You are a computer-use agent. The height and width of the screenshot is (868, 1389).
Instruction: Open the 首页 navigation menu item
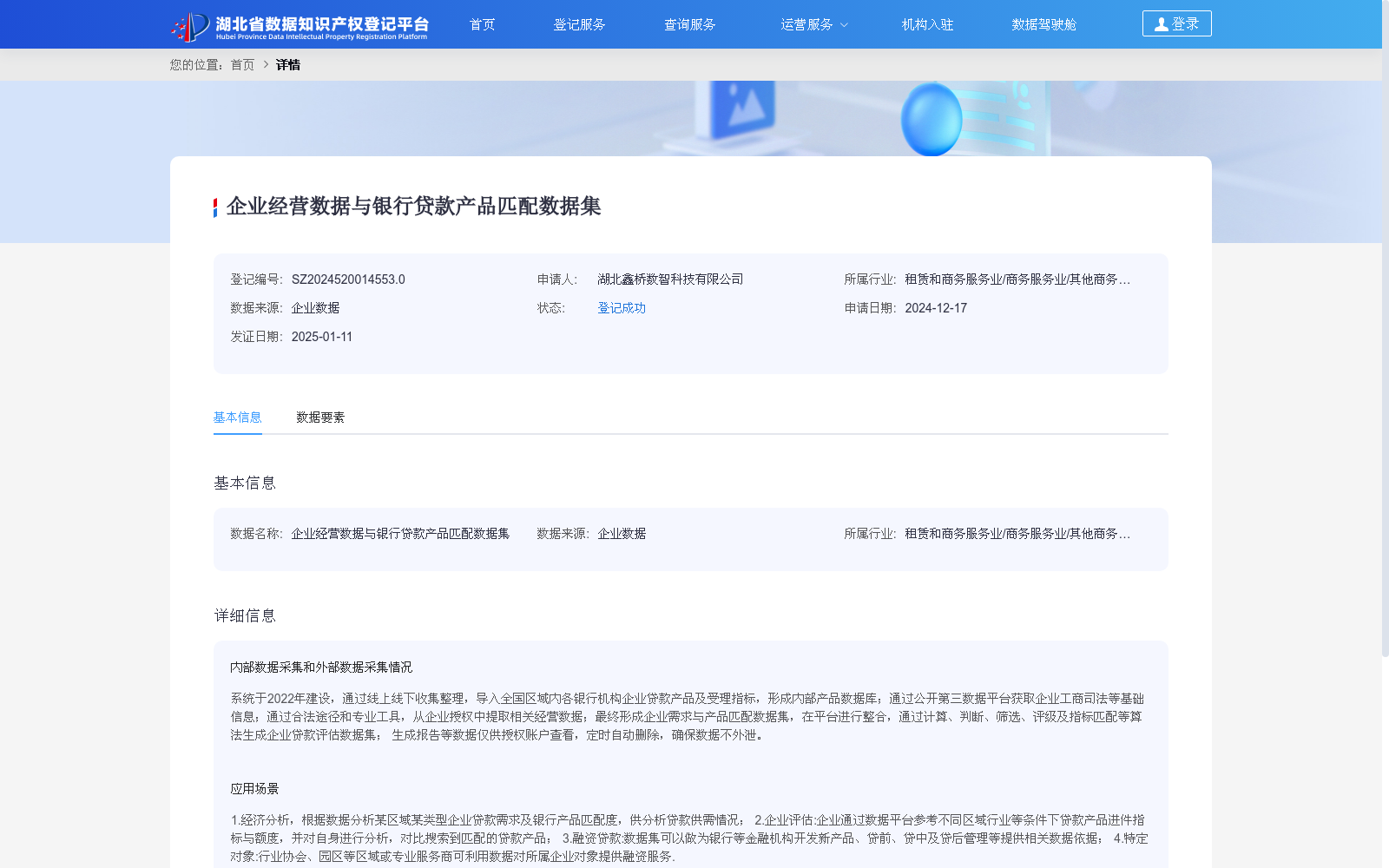click(482, 24)
